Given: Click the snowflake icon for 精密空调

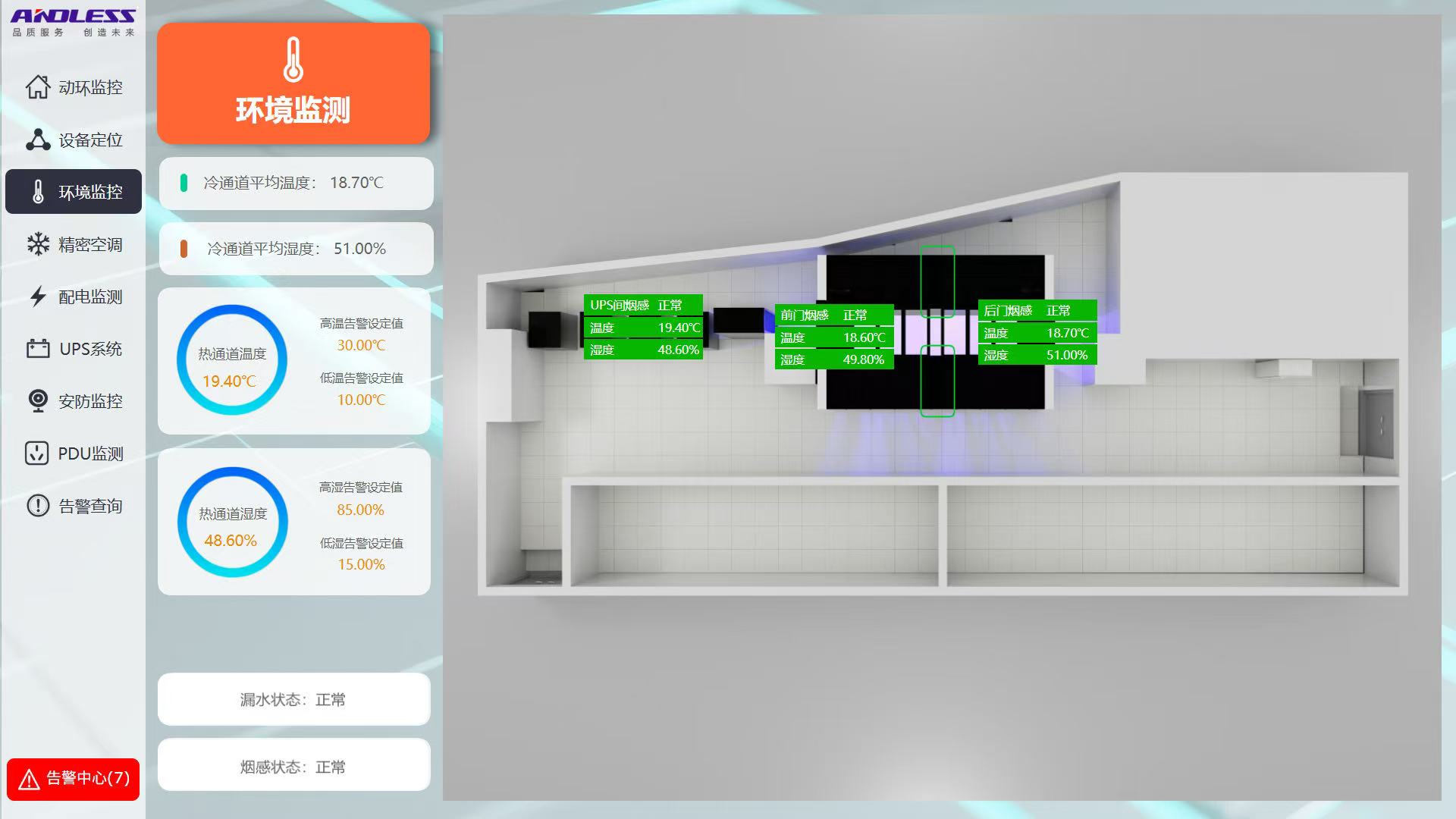Looking at the screenshot, I should pos(37,244).
